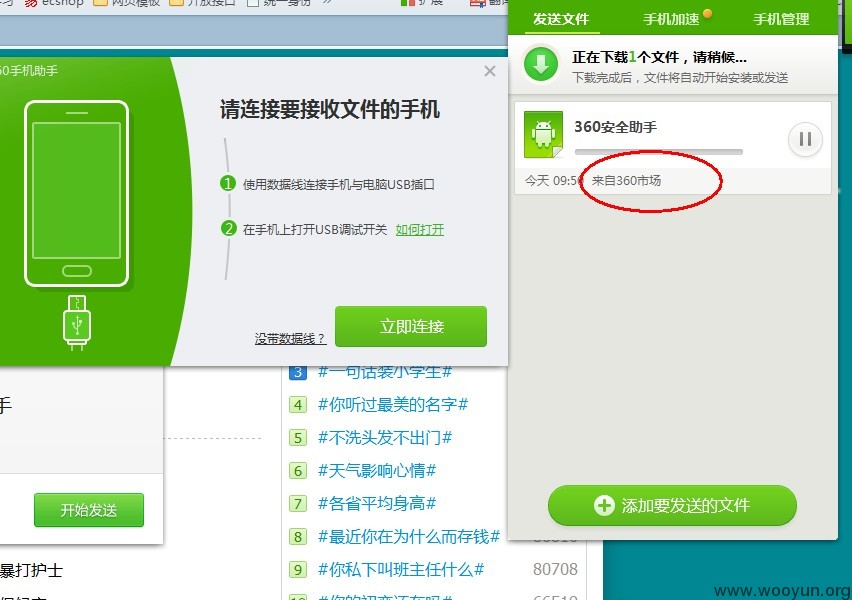This screenshot has width=852, height=600.
Task: Open topic #各省平均身高#
Action: (x=377, y=503)
